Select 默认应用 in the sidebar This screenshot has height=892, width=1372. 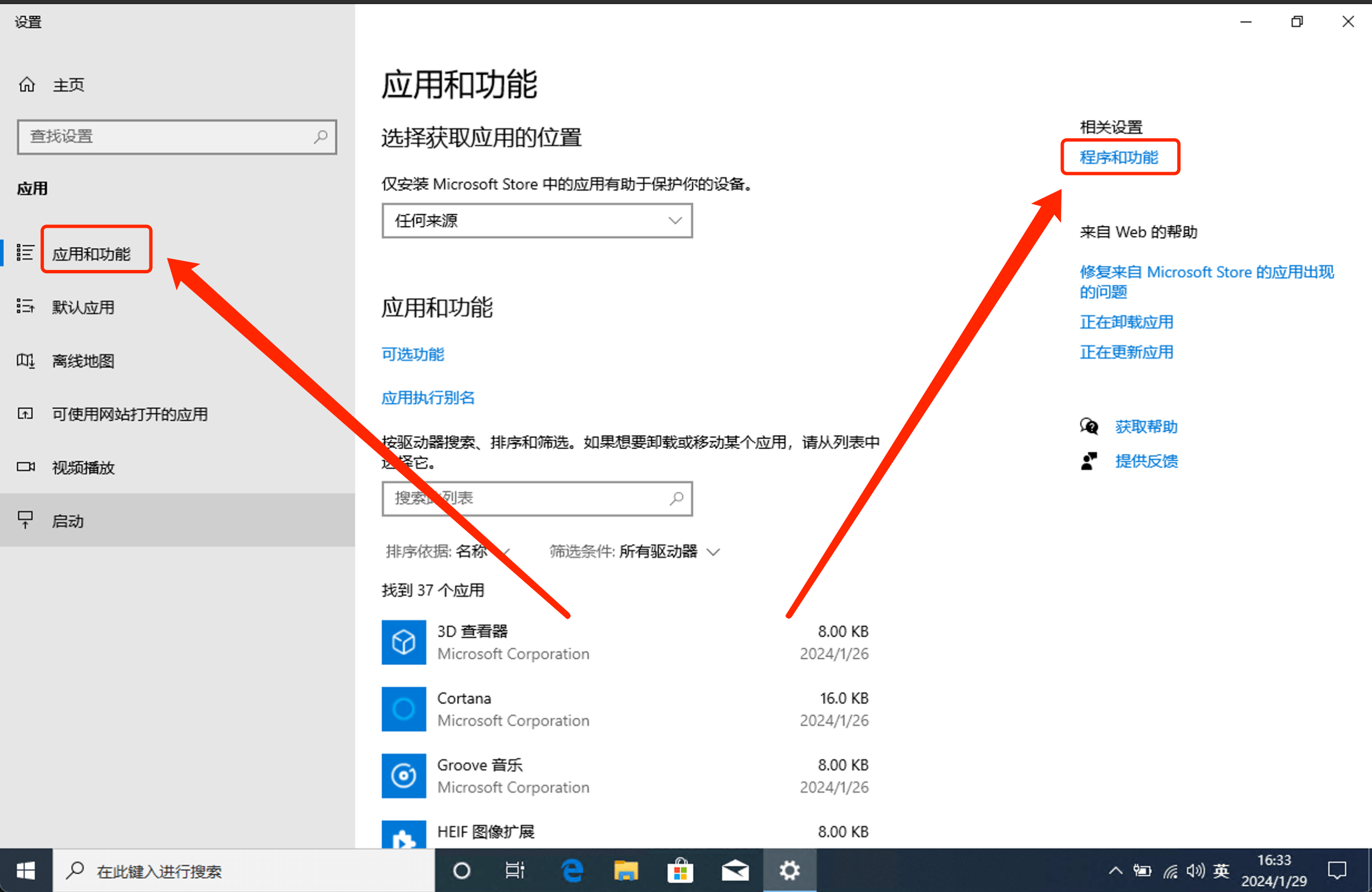click(83, 307)
